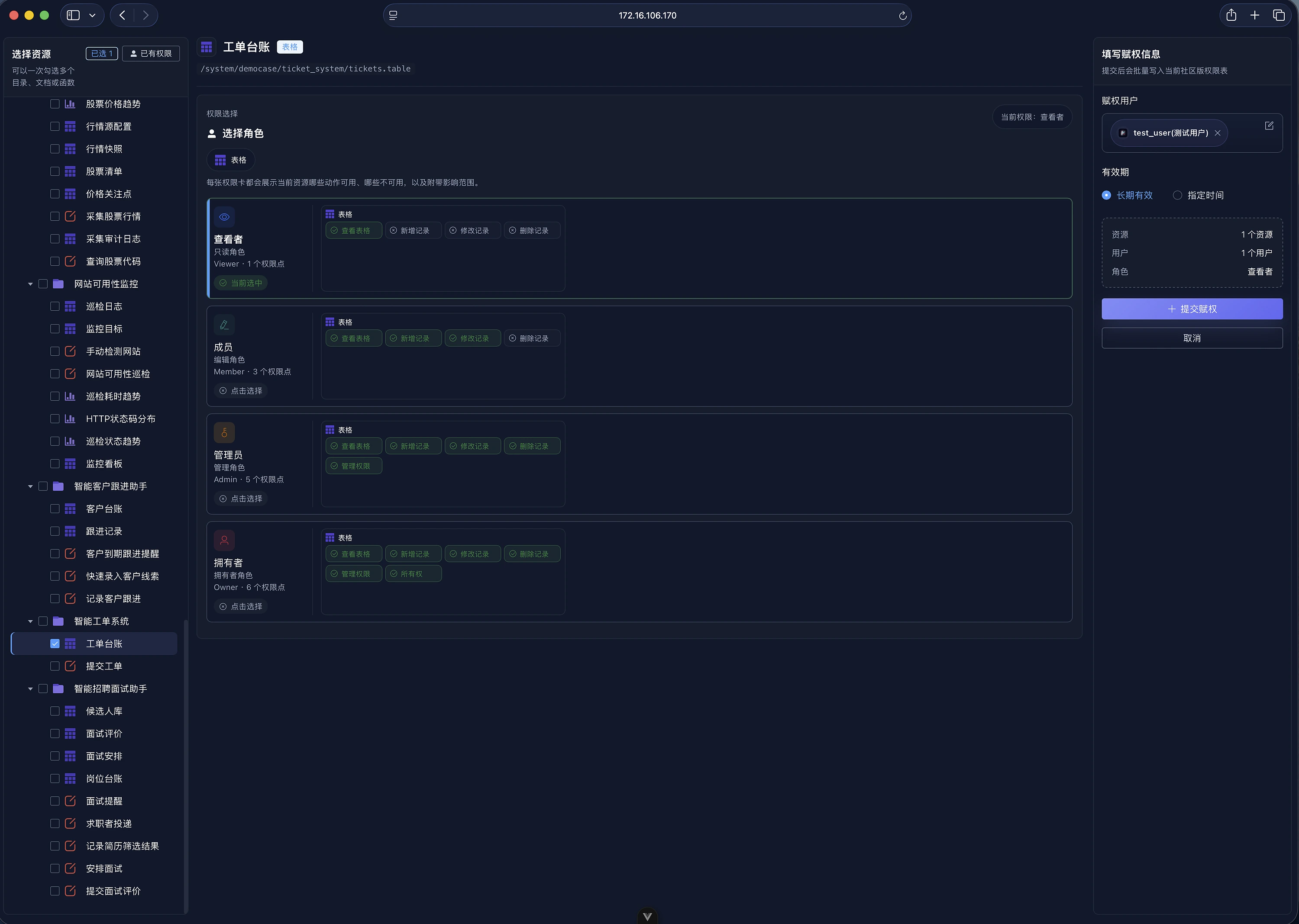Collapse the 智能工单系统 folder

(x=30, y=621)
